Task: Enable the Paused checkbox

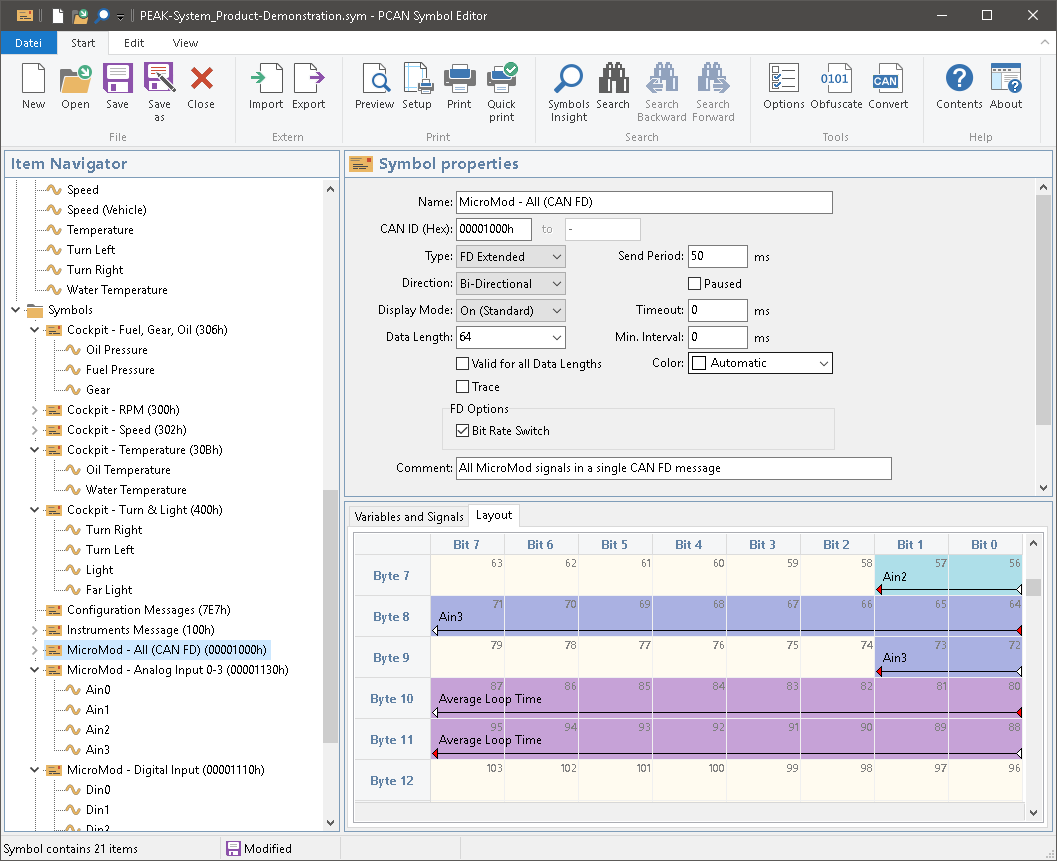Action: click(695, 284)
